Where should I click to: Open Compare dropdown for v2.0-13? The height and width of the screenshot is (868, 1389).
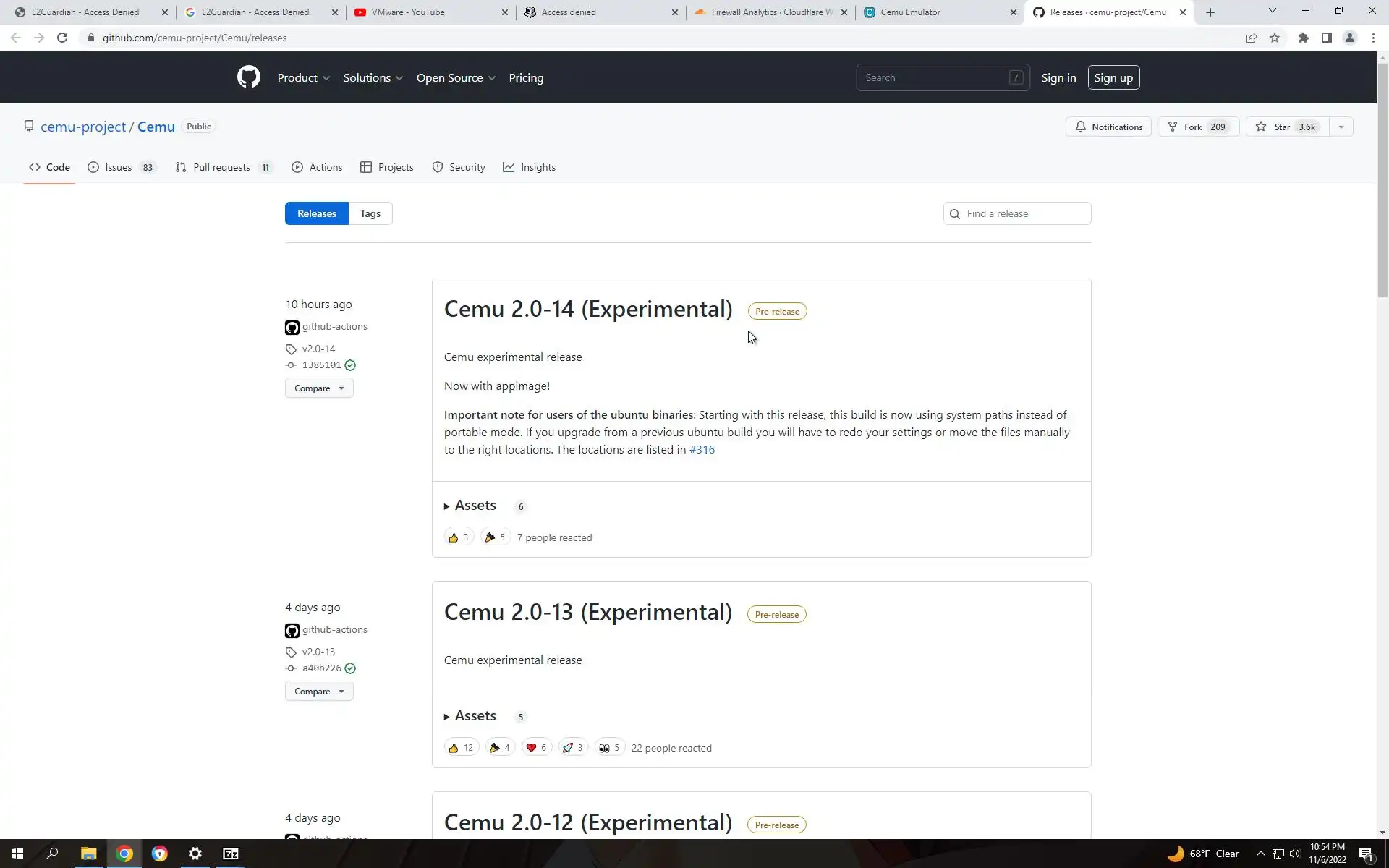point(319,692)
